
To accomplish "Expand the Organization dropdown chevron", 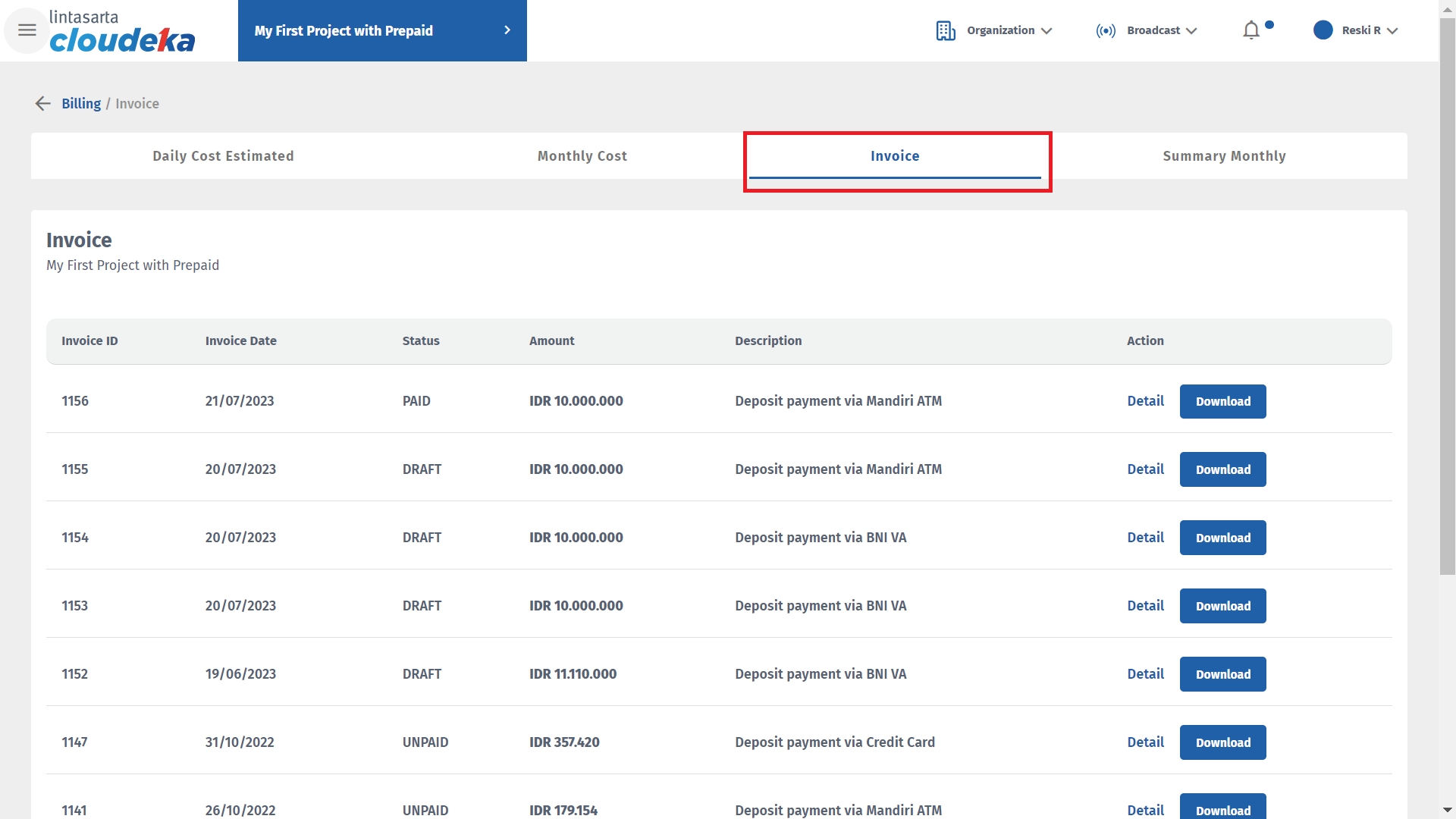I will click(x=1046, y=31).
